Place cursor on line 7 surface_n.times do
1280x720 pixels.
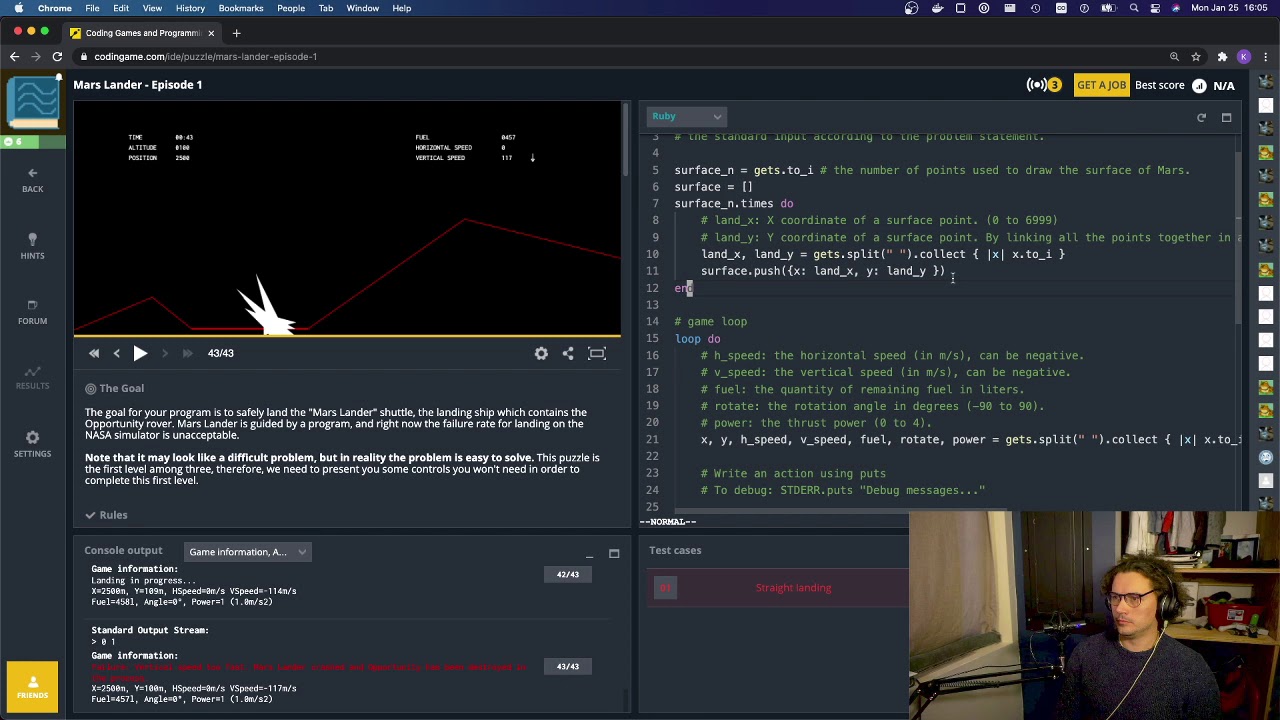click(x=734, y=204)
